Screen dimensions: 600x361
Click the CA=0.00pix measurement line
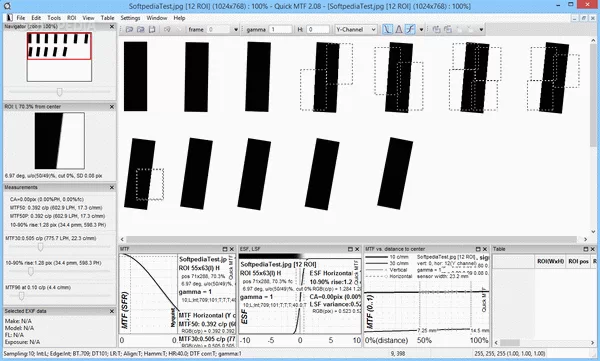[47, 199]
